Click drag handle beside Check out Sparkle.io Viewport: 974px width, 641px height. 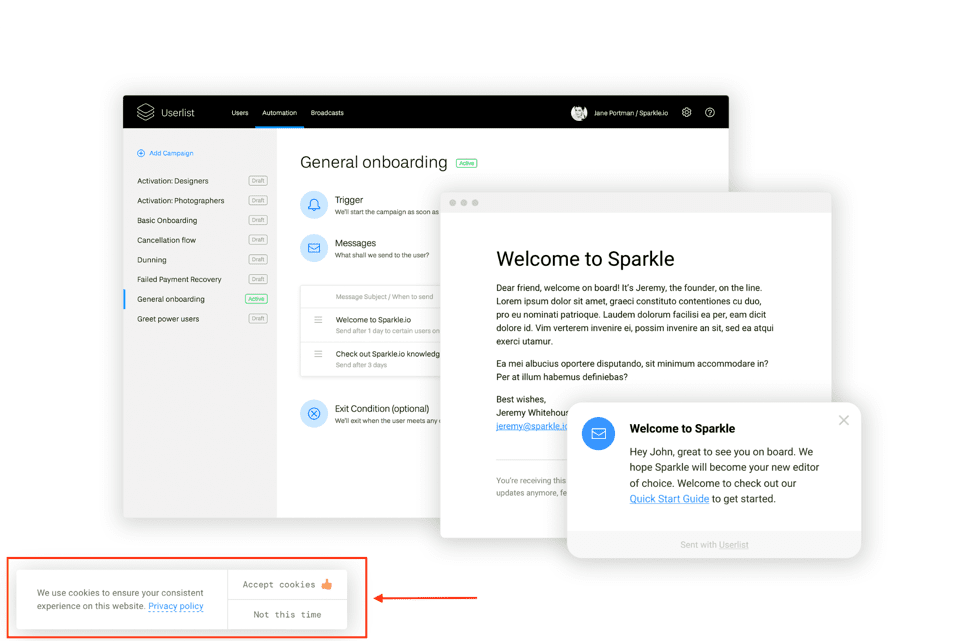(x=318, y=354)
